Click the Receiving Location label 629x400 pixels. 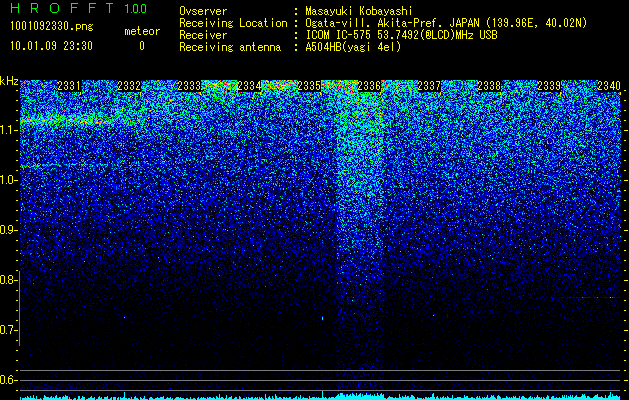point(233,23)
